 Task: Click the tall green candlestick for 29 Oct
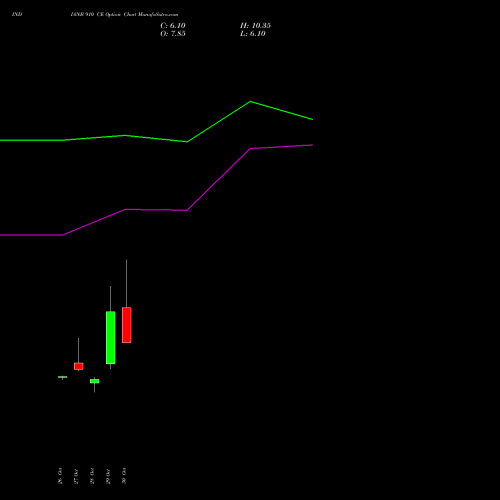tap(111, 337)
